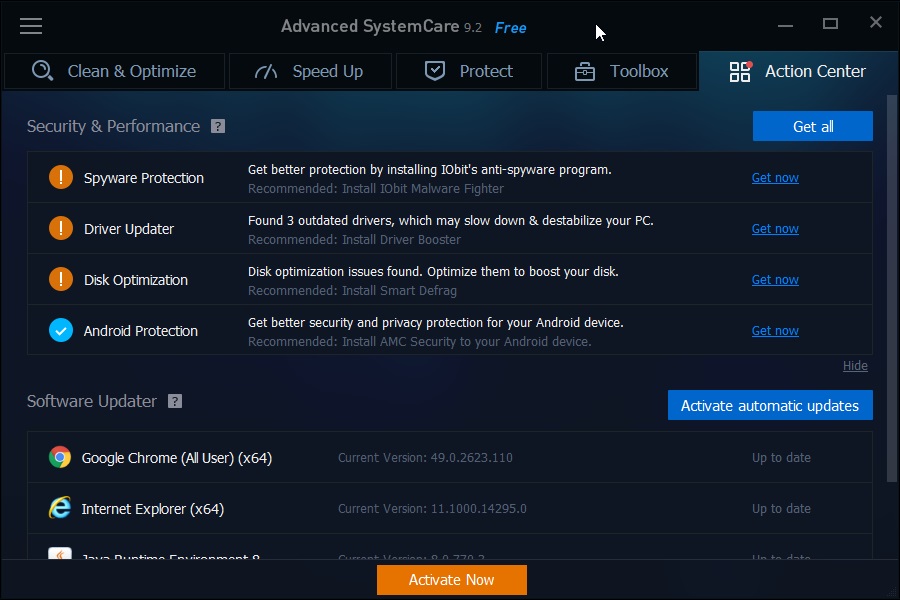Open help for Software Updater
Screen dimensions: 900x600
coord(175,402)
